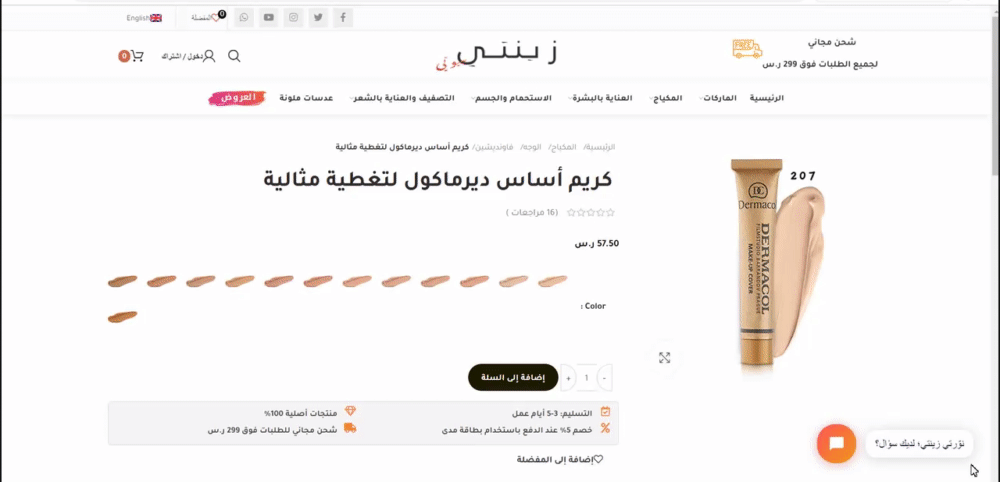Add product with إضافة إلى السلة button

click(513, 378)
